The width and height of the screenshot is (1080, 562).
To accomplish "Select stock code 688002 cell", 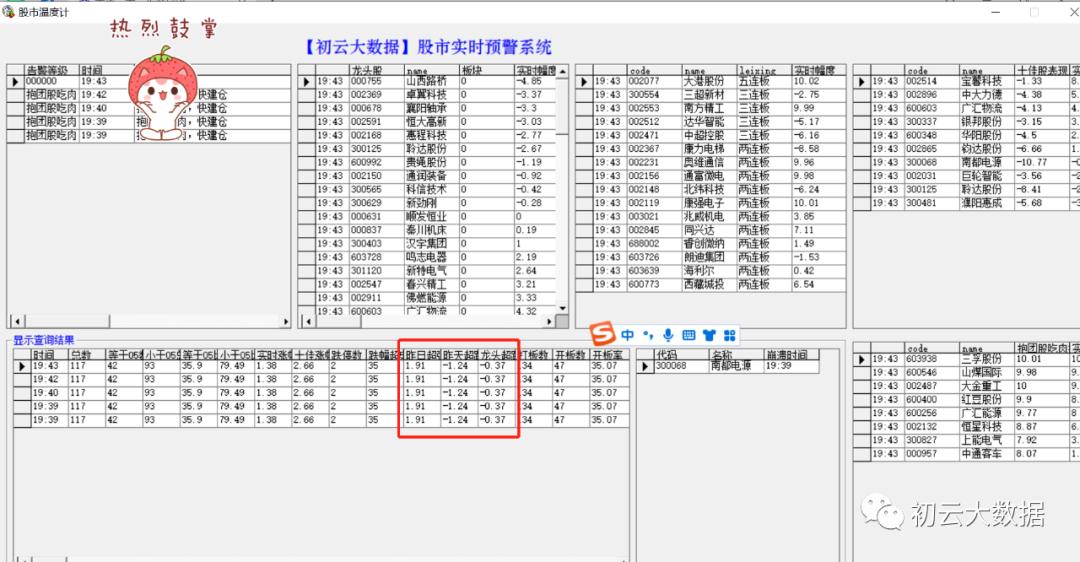I will point(654,244).
